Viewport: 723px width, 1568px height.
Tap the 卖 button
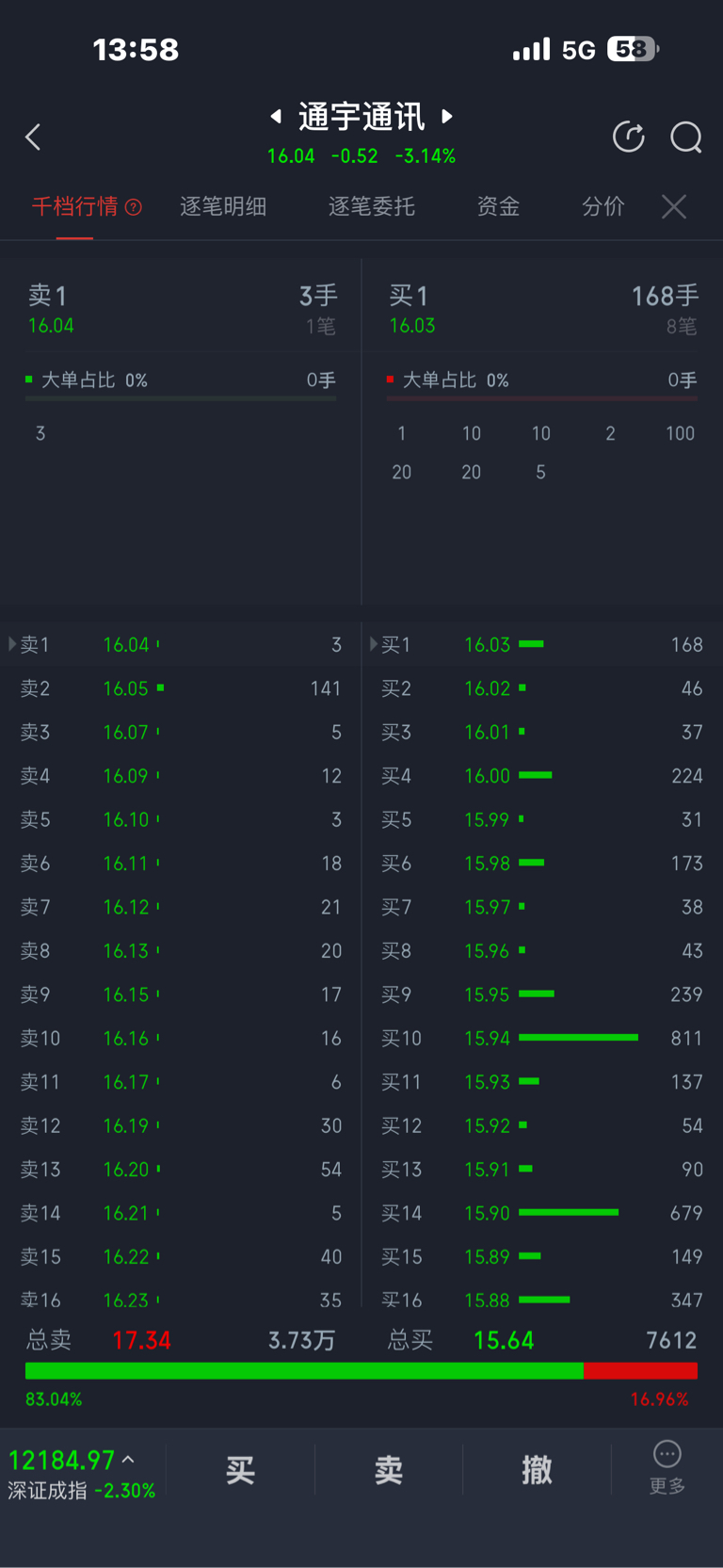(x=389, y=1470)
